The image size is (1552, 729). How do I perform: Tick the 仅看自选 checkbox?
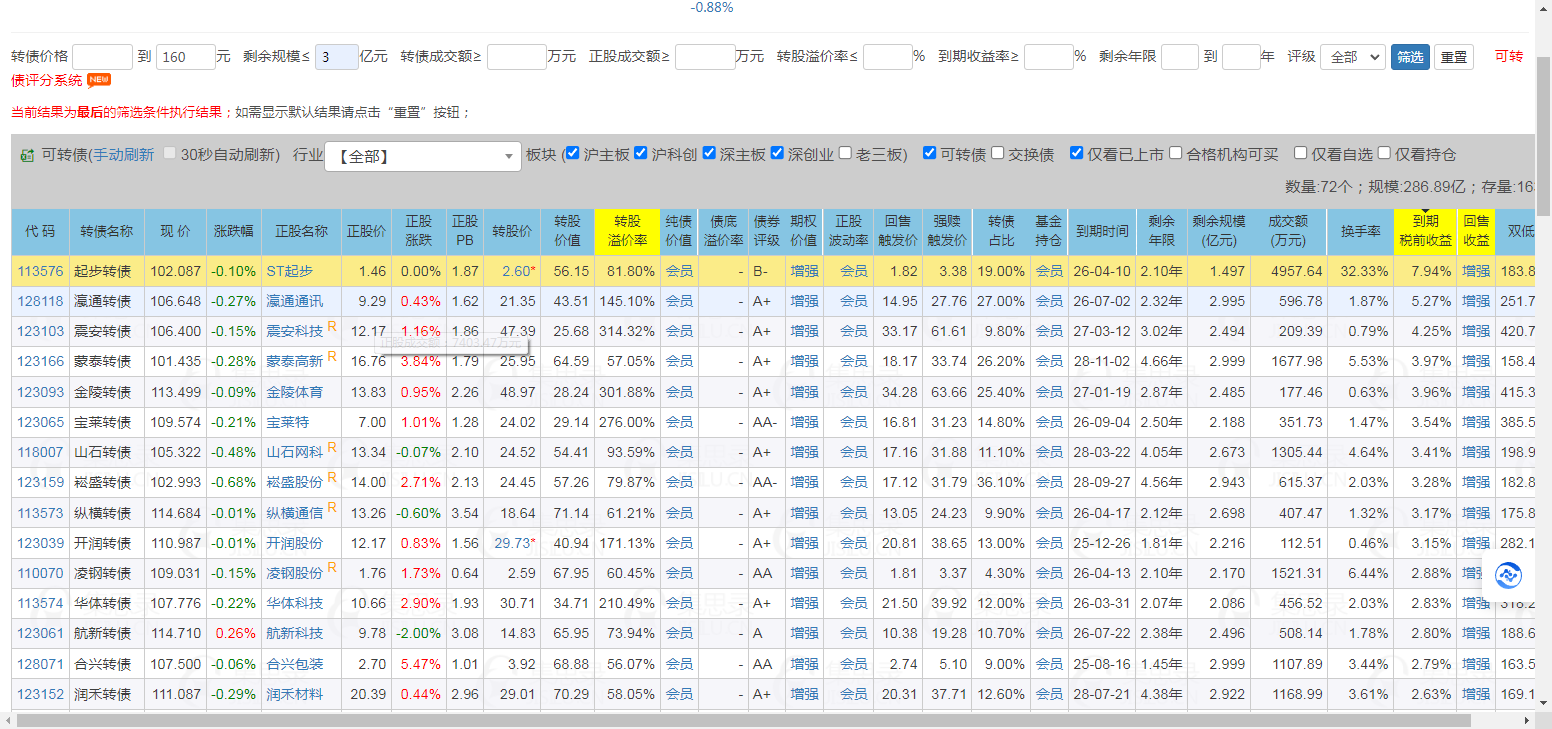[1300, 154]
